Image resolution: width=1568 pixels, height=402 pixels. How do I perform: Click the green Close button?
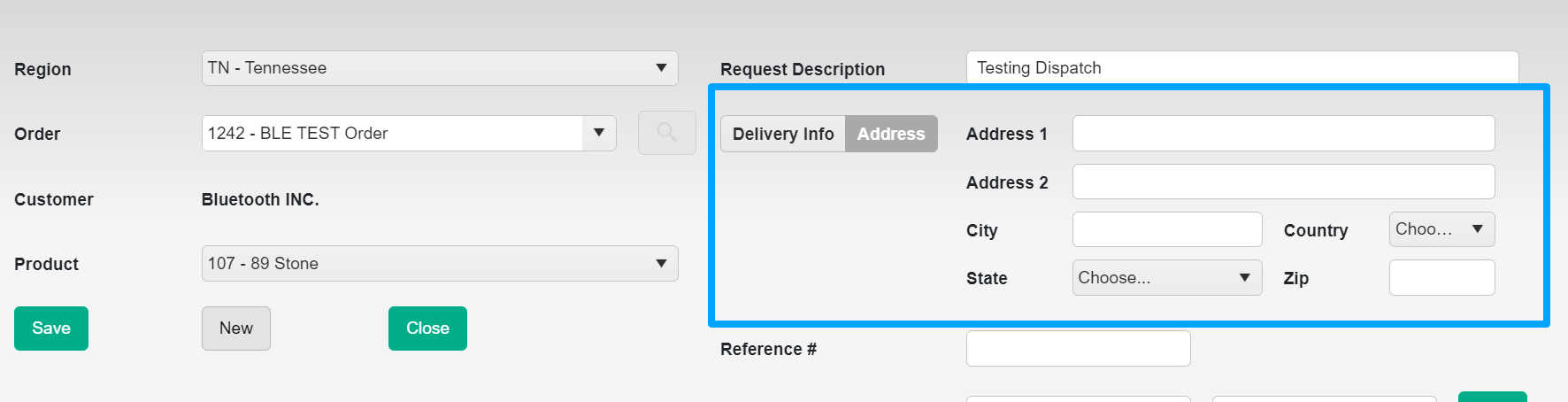point(427,329)
